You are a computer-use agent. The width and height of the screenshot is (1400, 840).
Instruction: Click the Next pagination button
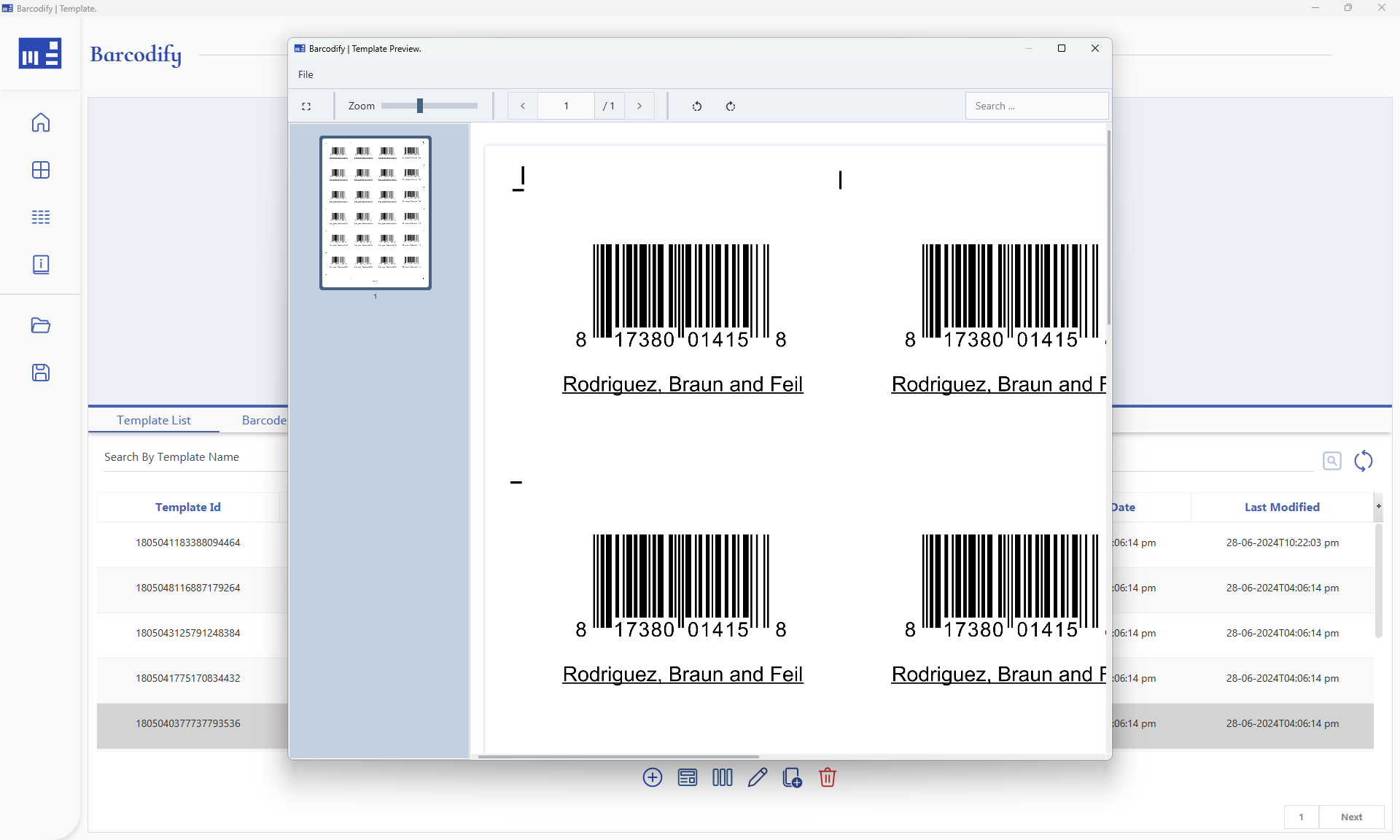1351,817
